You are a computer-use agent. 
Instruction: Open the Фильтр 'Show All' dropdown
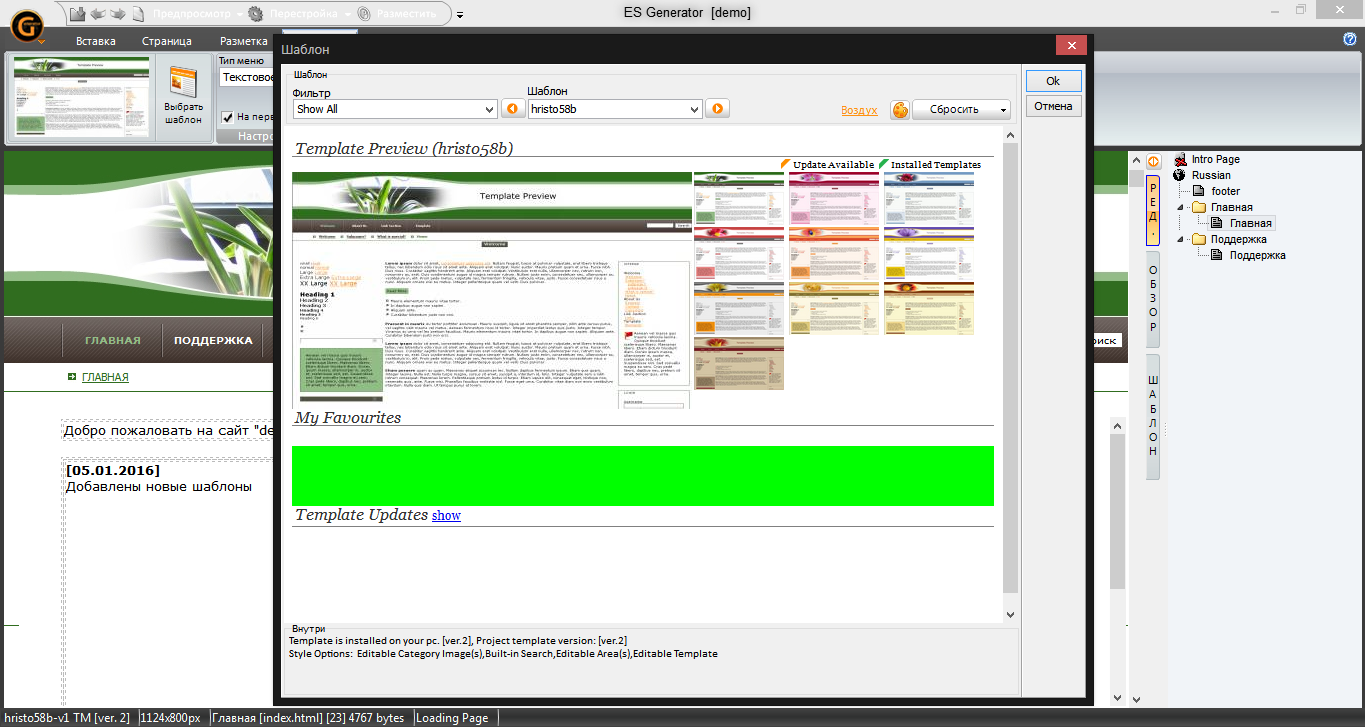(x=394, y=109)
